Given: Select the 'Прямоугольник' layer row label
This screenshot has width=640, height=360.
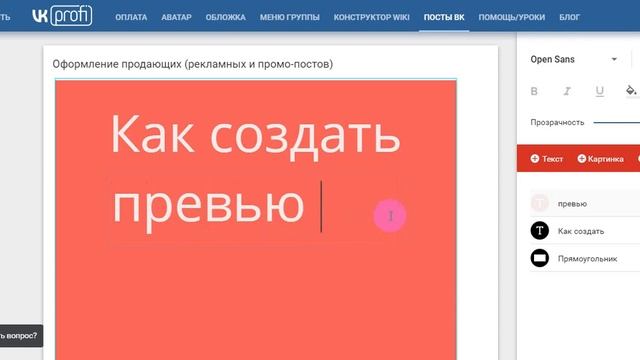Looking at the screenshot, I should click(x=587, y=259).
